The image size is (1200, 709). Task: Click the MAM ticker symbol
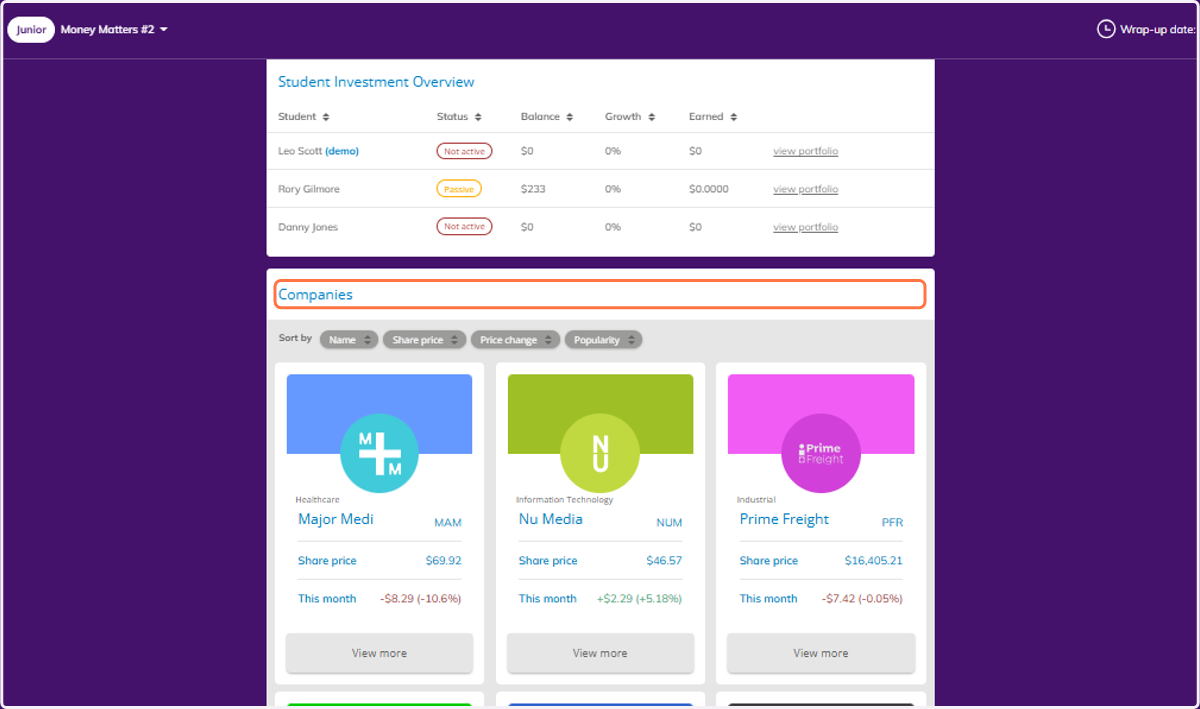click(448, 523)
